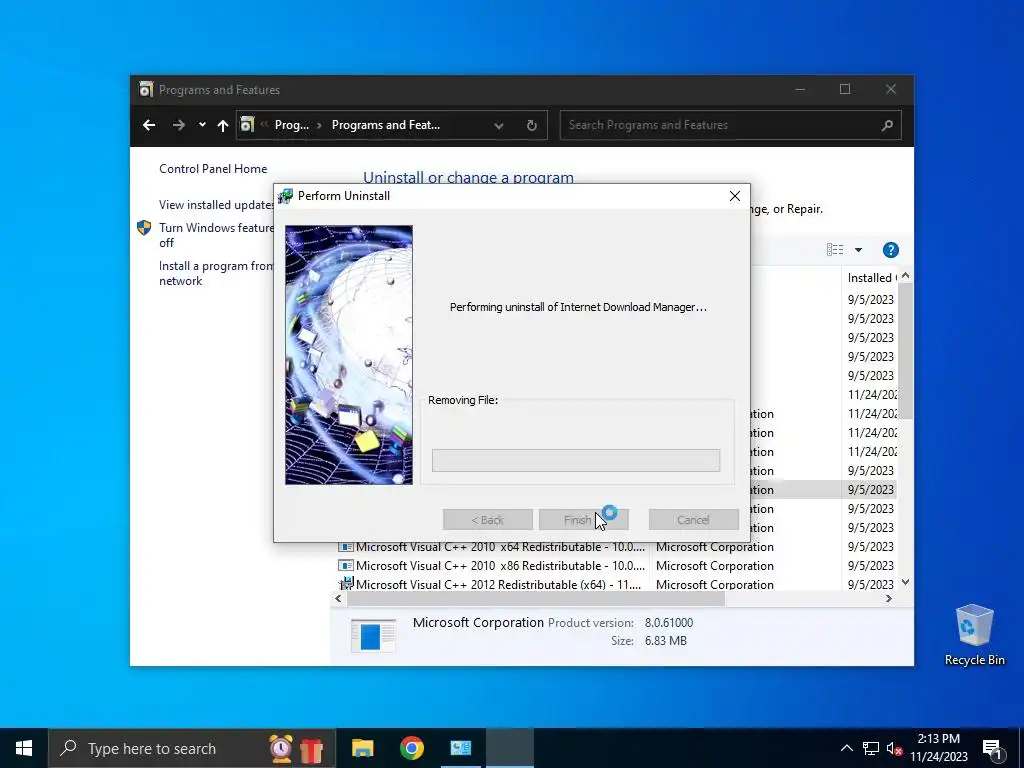Open Turn Windows features on or off
The height and width of the screenshot is (768, 1024).
coord(216,235)
